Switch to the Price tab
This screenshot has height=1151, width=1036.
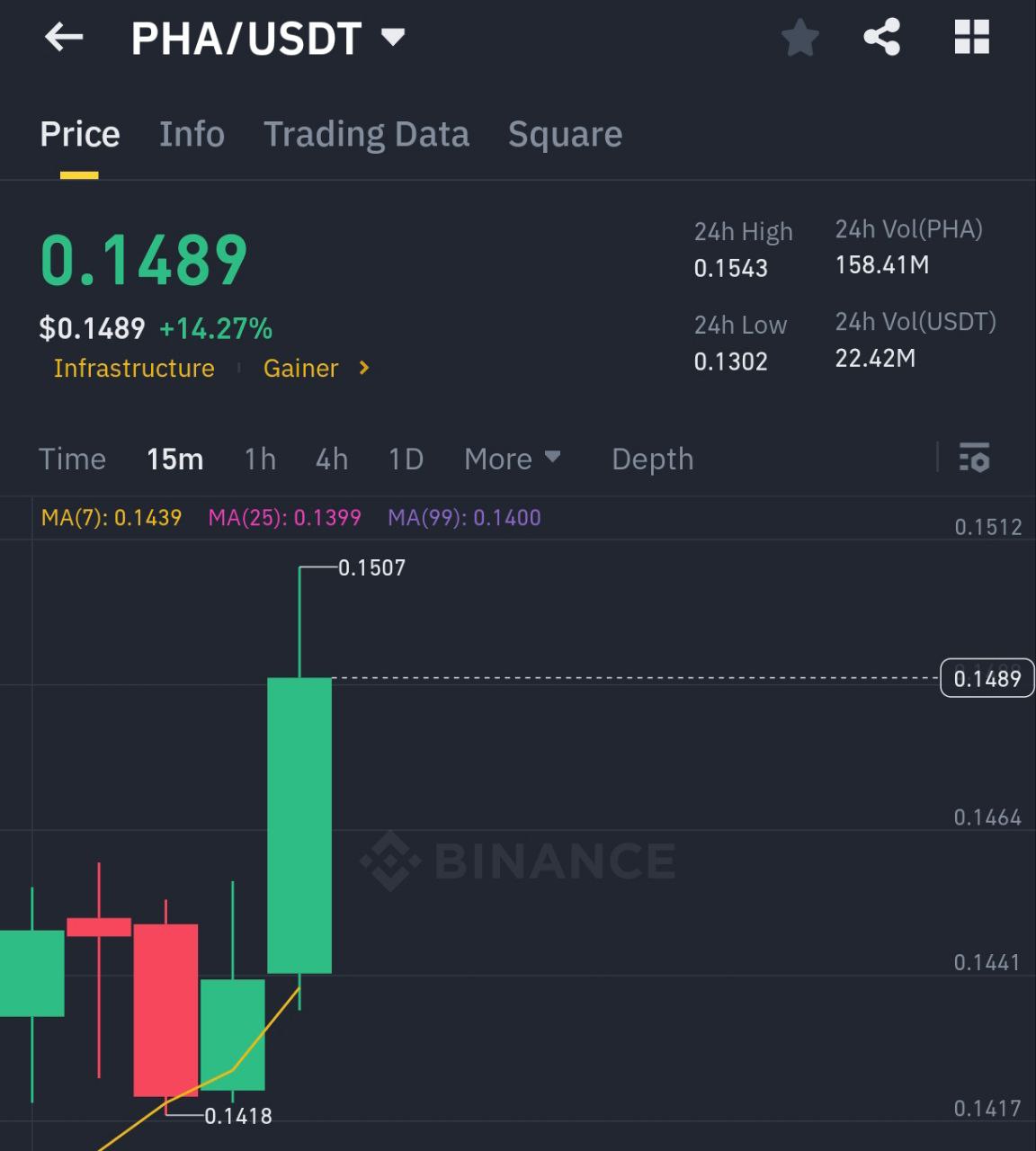point(80,134)
